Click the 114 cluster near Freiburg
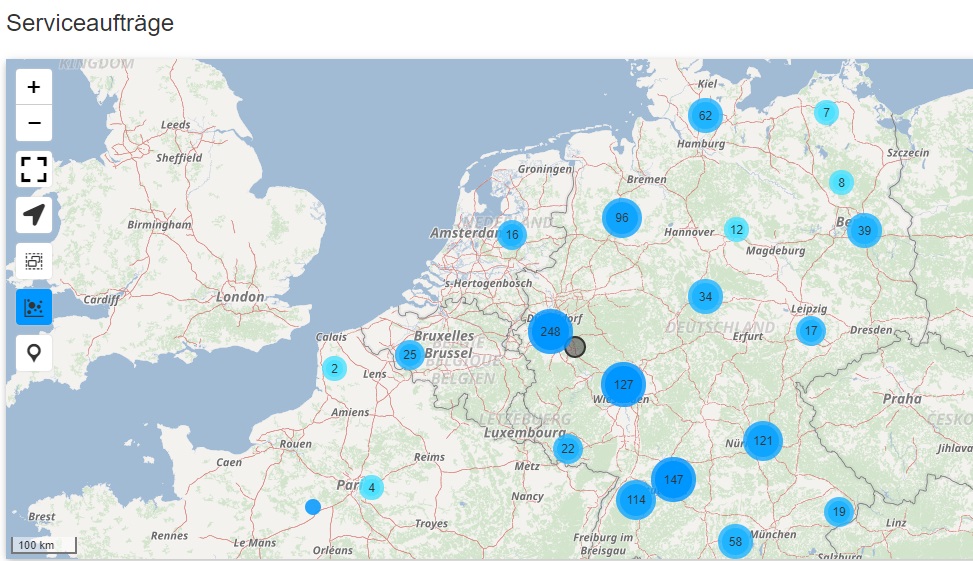The height and width of the screenshot is (561, 973). coord(636,499)
